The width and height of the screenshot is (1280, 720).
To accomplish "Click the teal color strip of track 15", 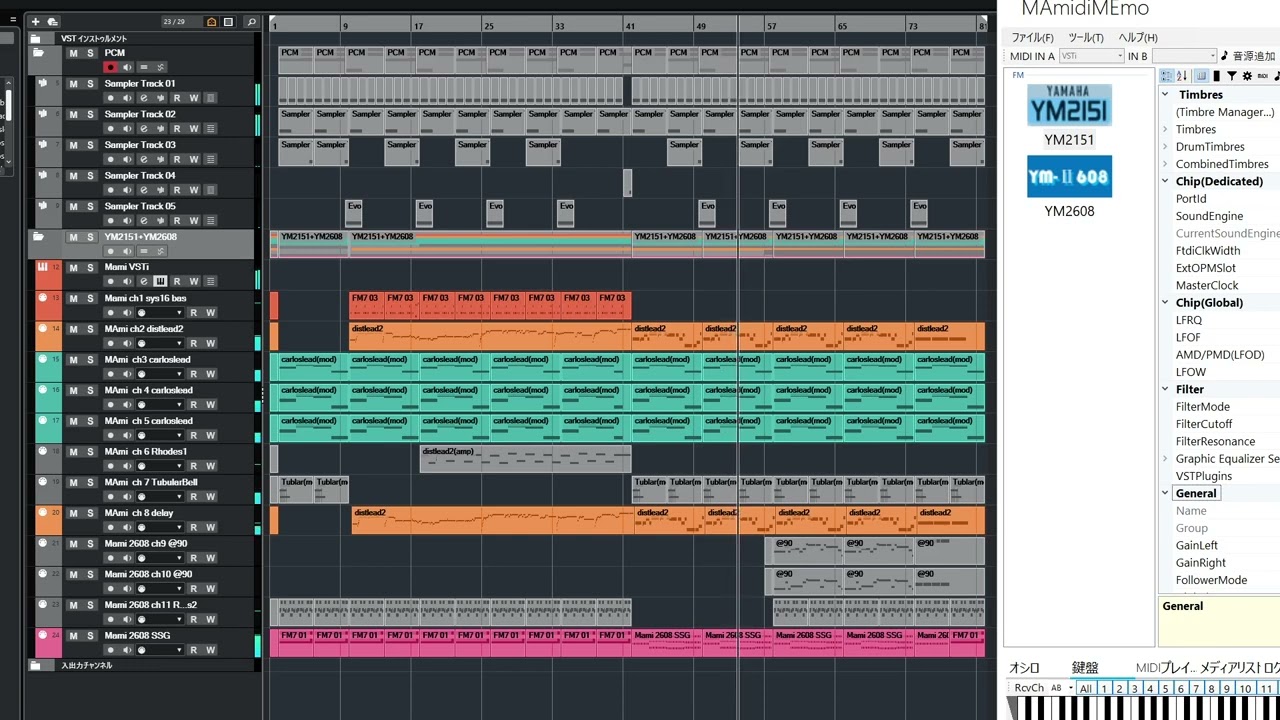I will click(49, 367).
